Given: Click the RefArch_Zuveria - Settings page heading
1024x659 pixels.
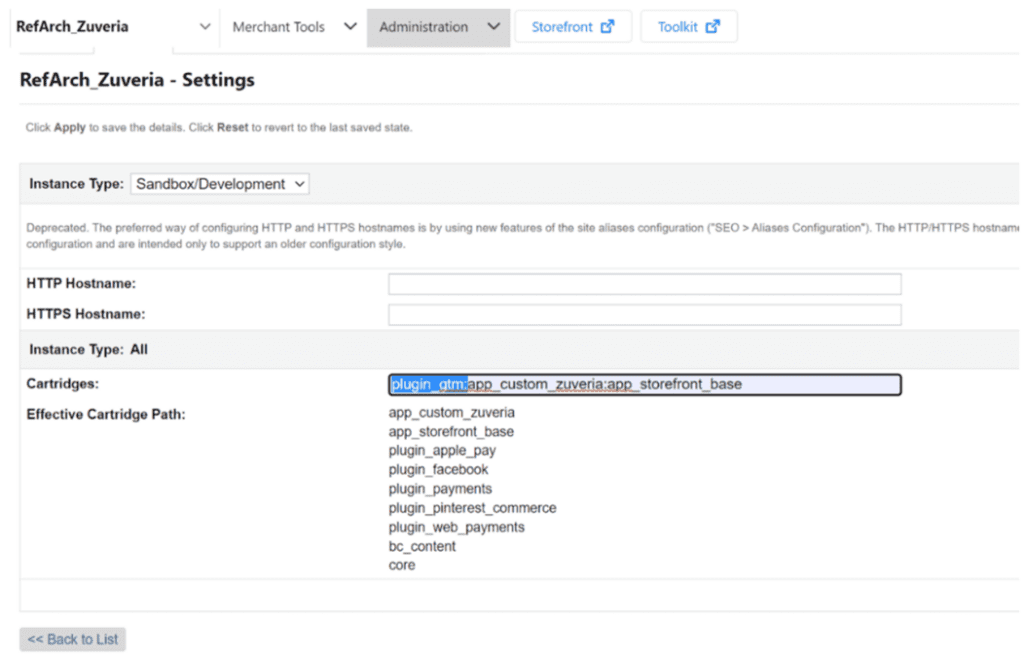Looking at the screenshot, I should [x=137, y=80].
